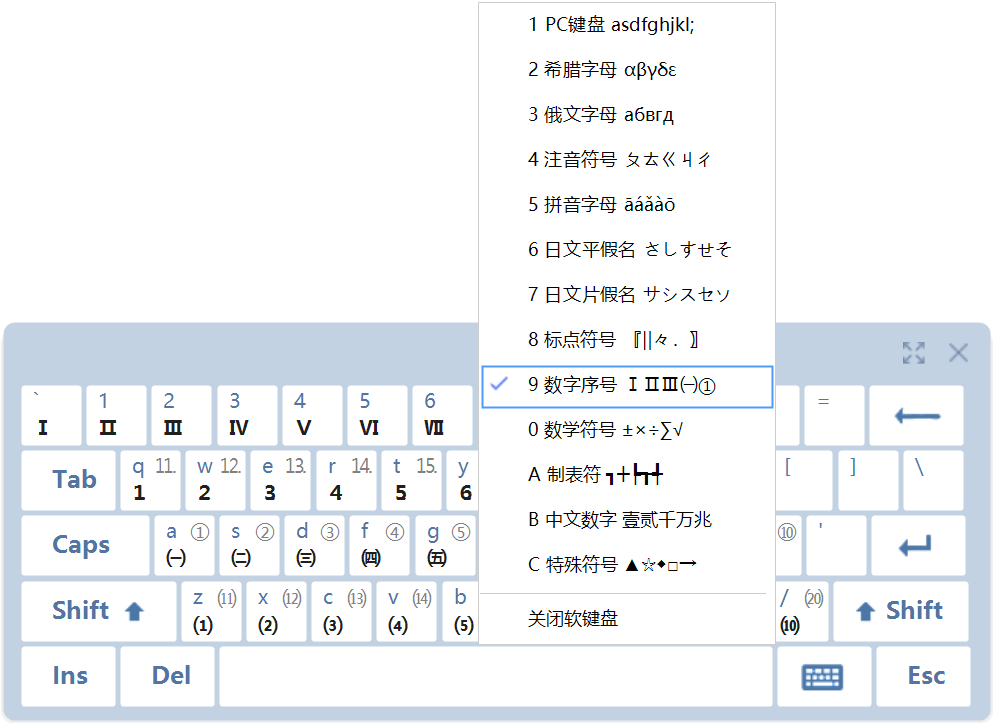Viewport: 993px width, 723px height.
Task: Click the Tab key
Action: point(68,480)
